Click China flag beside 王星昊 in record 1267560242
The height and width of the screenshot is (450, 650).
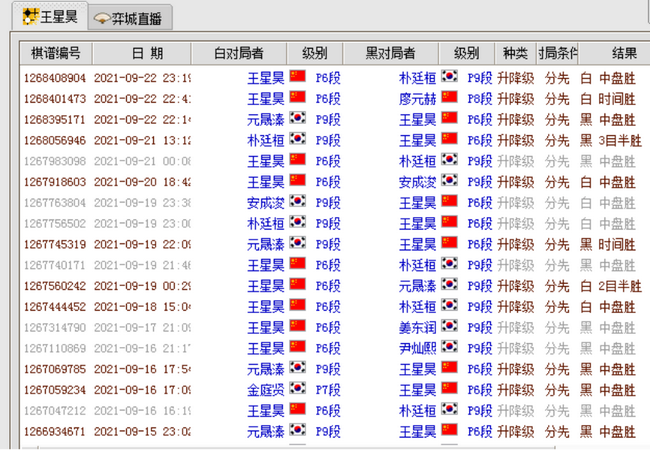298,285
